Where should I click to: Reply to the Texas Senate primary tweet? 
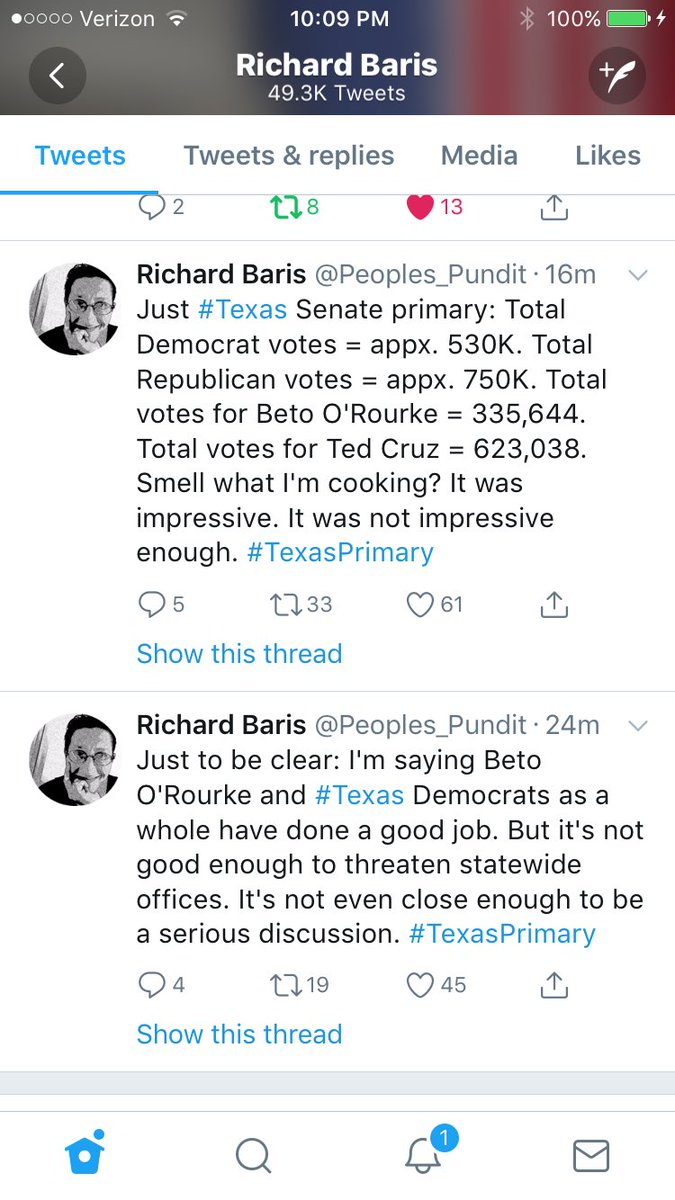(152, 604)
